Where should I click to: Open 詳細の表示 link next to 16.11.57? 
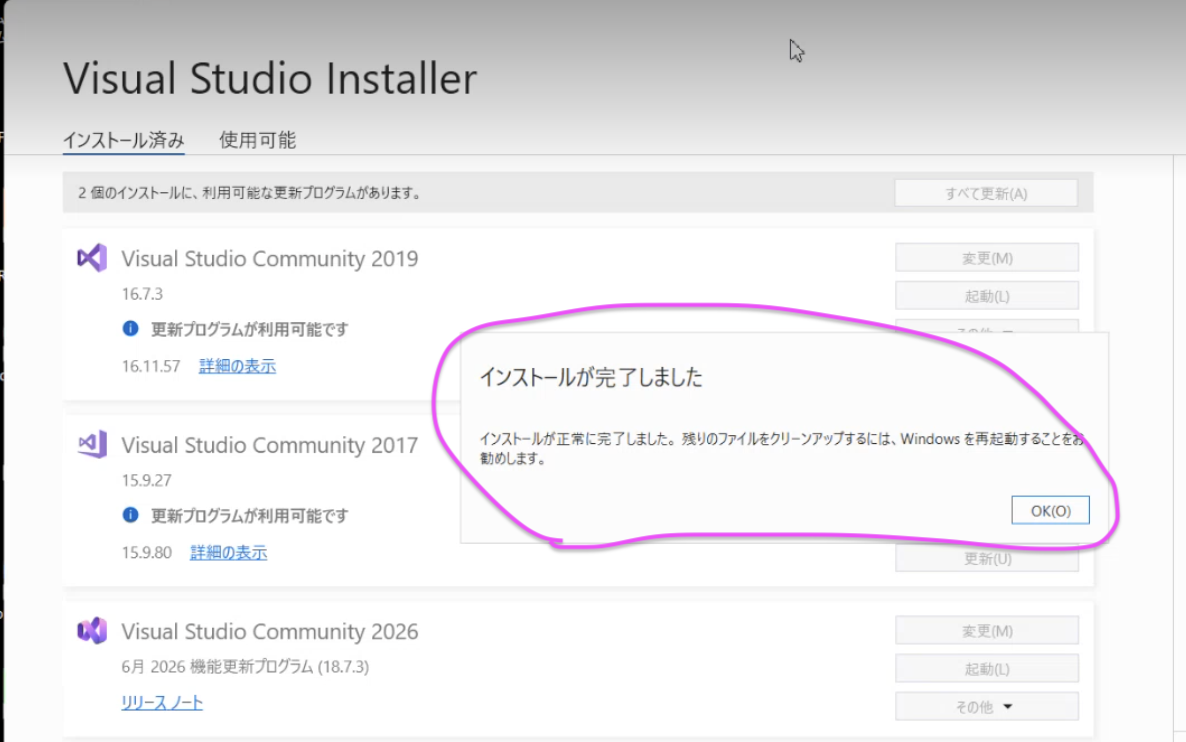click(238, 366)
